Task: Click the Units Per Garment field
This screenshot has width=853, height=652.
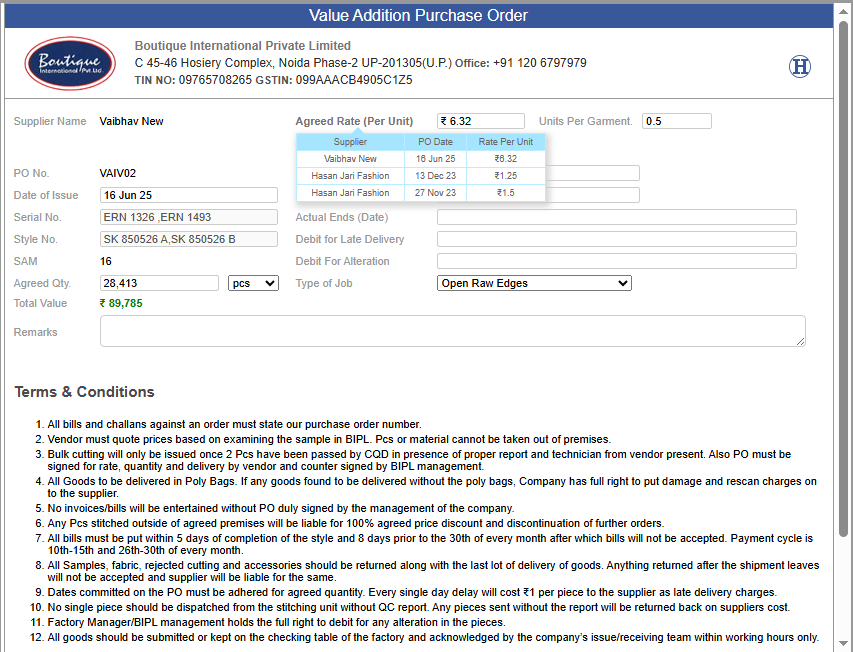Action: pos(677,121)
